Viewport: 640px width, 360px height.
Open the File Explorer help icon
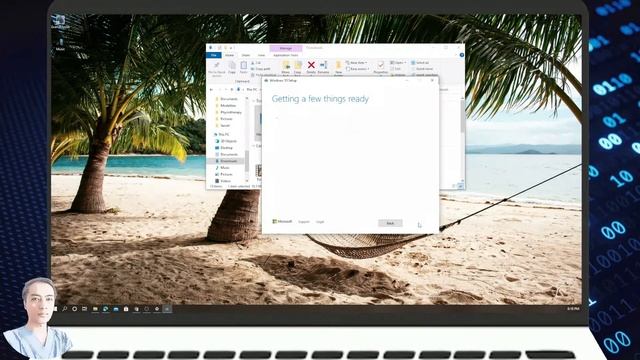461,55
